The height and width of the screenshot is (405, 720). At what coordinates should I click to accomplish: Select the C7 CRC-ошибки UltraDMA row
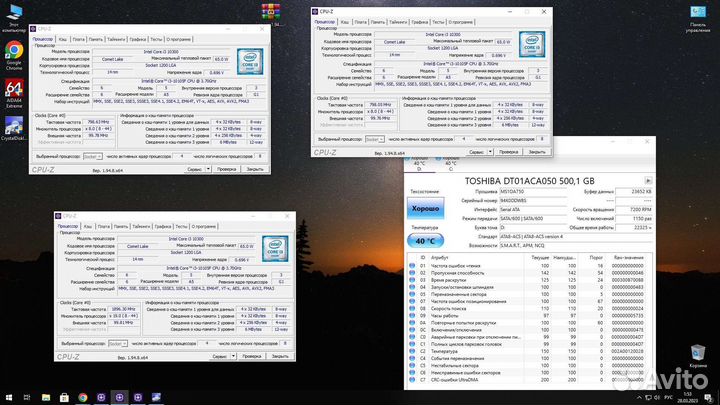(528, 380)
